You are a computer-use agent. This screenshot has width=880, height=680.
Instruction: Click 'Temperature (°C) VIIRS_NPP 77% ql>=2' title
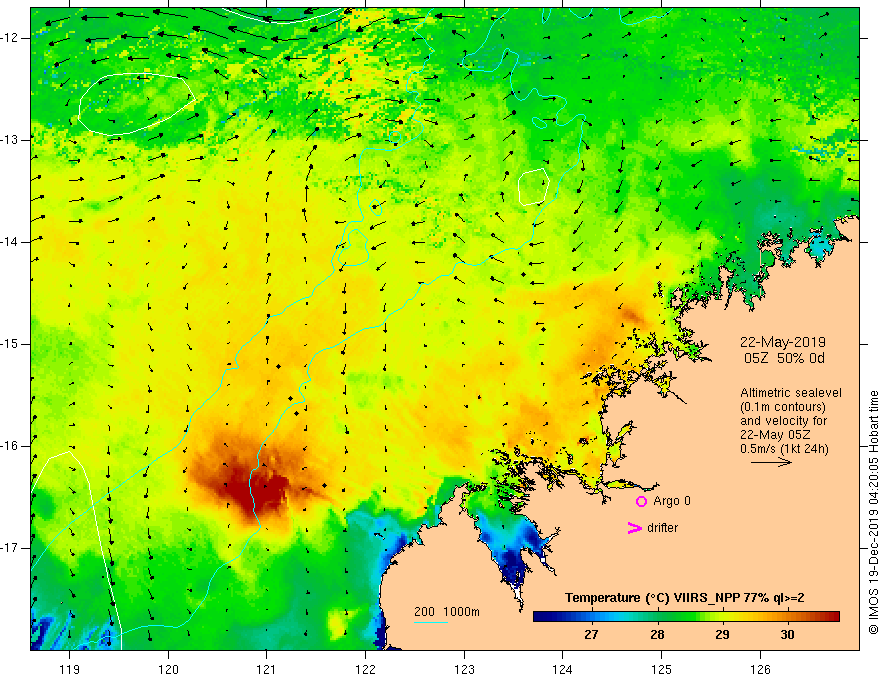(684, 598)
